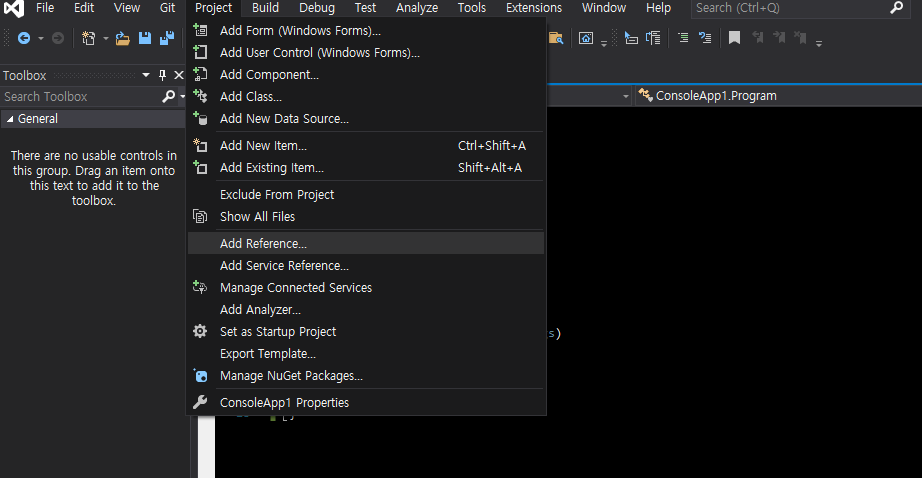Open the Git menu

click(168, 8)
